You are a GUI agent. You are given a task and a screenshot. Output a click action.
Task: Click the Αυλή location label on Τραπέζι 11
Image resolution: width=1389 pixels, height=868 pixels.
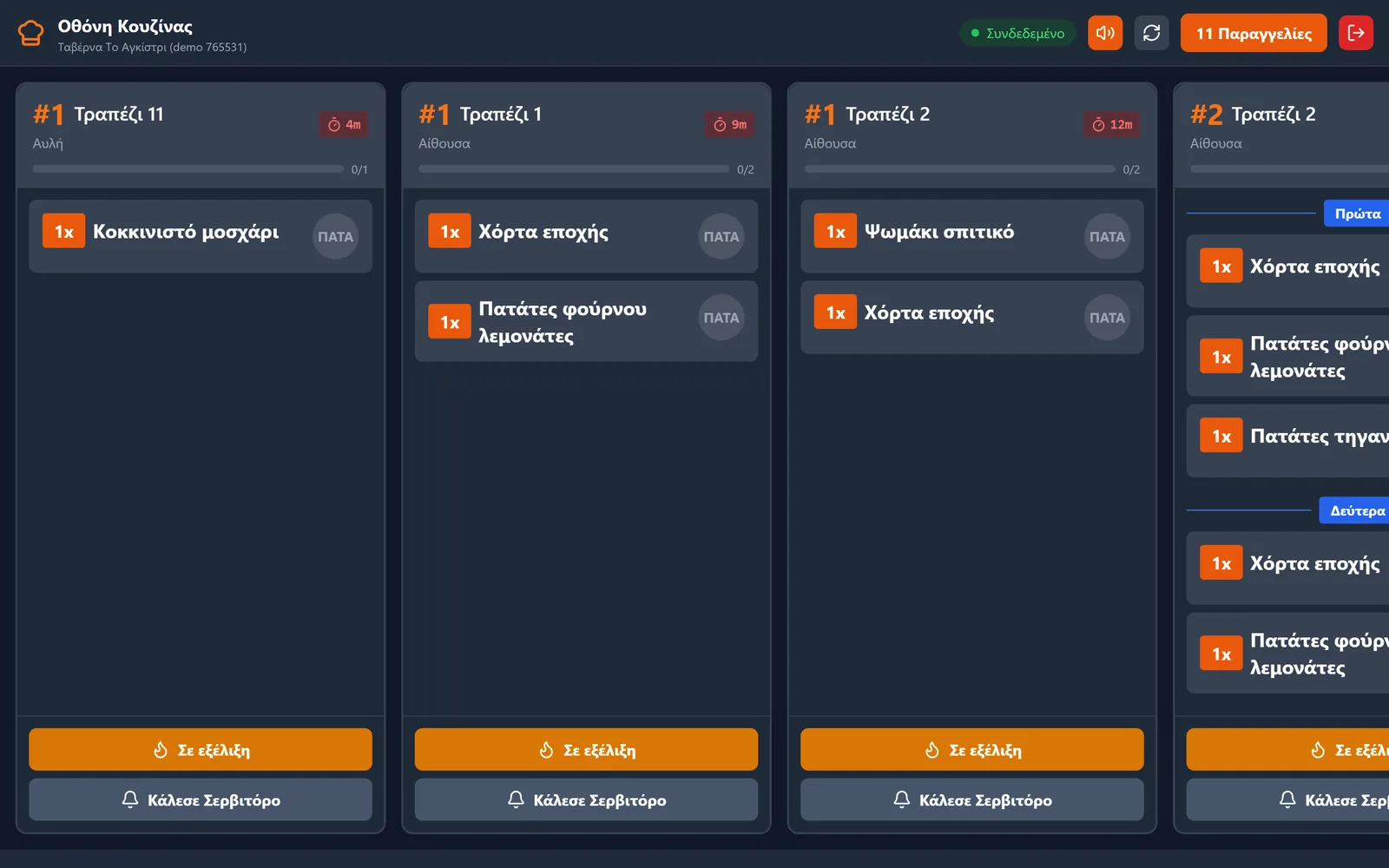tap(48, 144)
